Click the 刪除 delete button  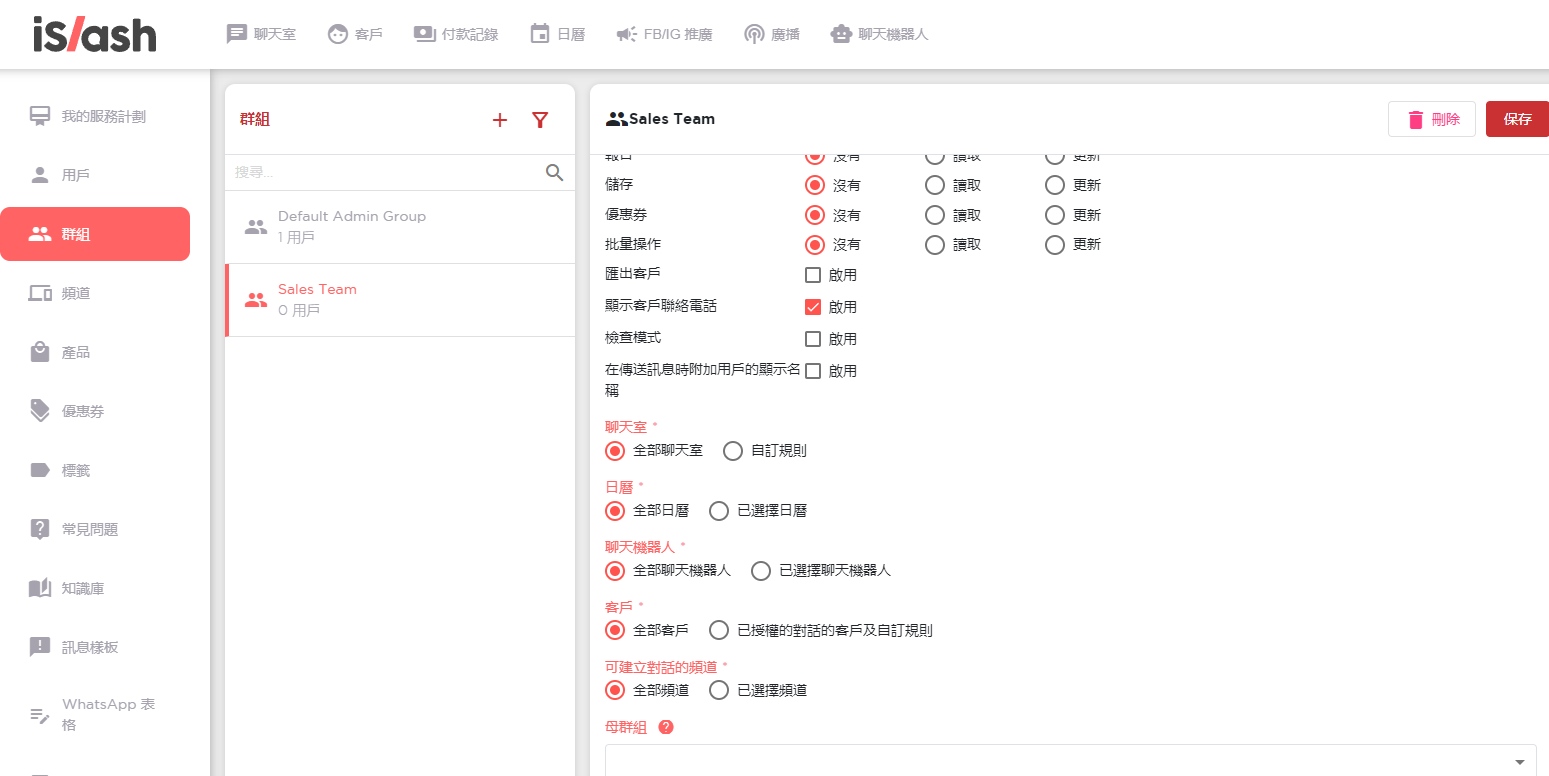pyautogui.click(x=1432, y=119)
